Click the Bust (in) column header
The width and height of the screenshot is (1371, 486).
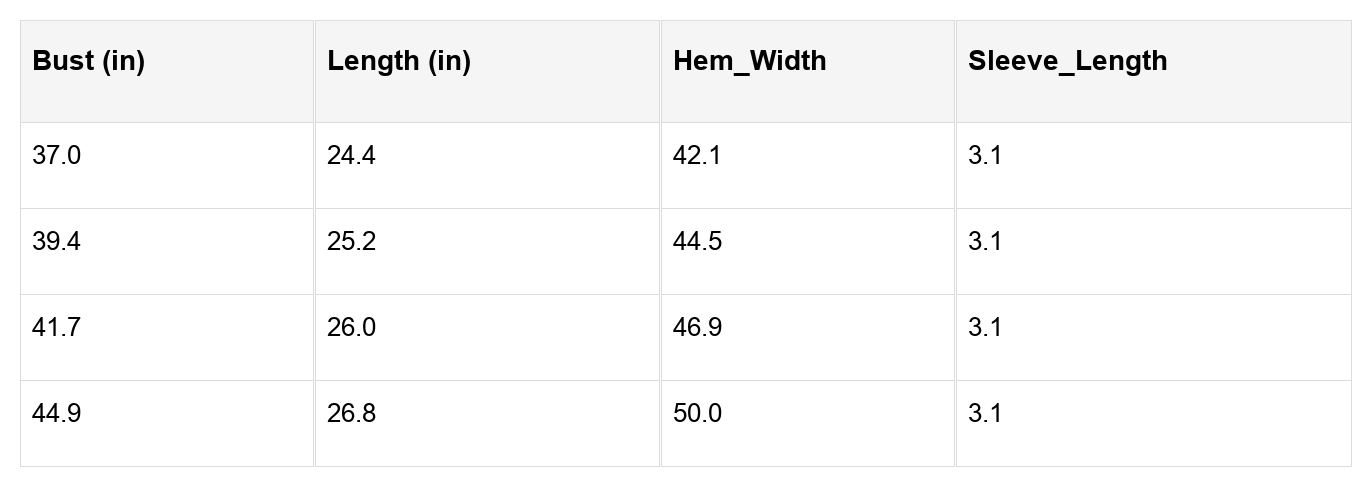coord(89,61)
